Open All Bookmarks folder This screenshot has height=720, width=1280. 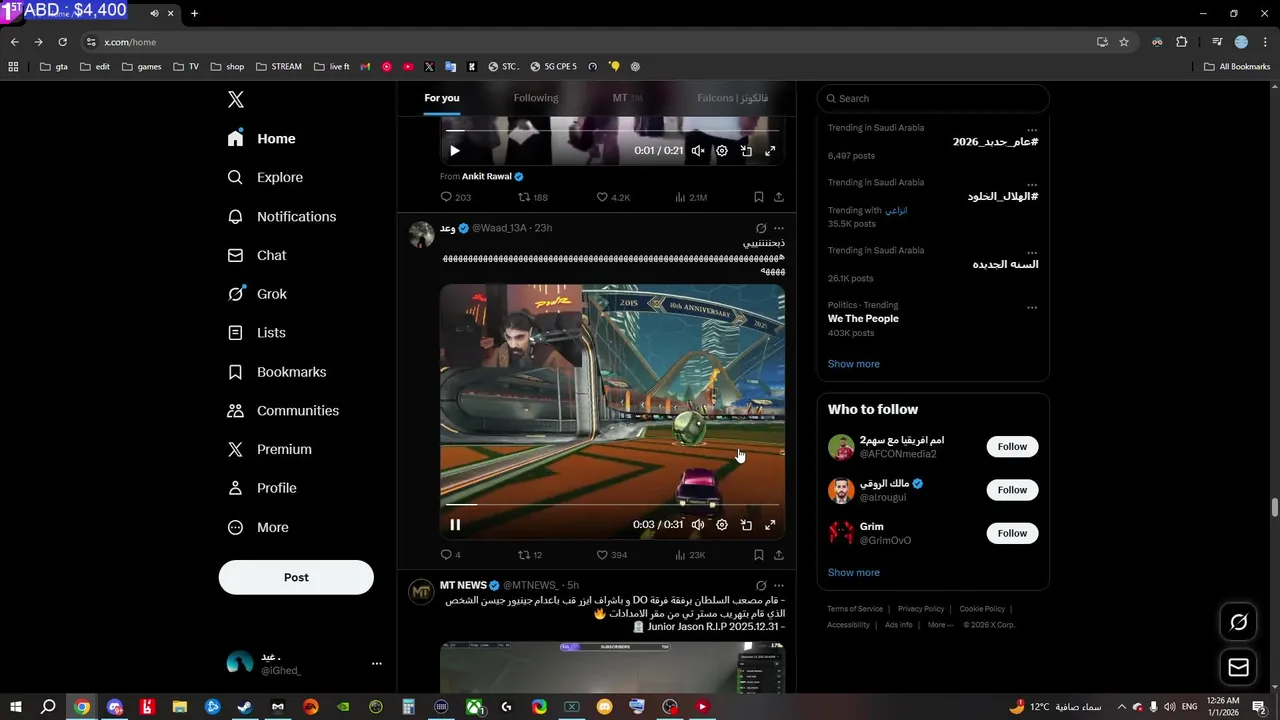point(1237,67)
